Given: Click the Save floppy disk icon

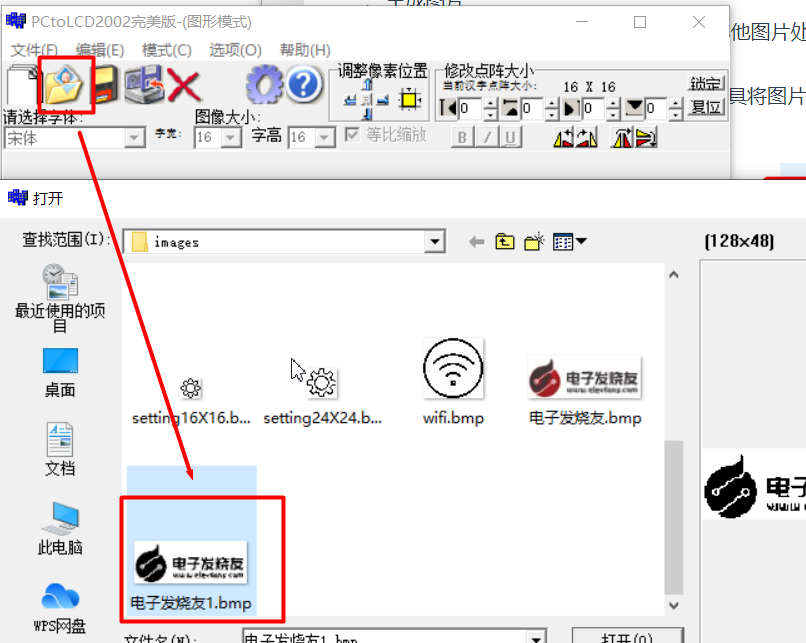Looking at the screenshot, I should (105, 85).
